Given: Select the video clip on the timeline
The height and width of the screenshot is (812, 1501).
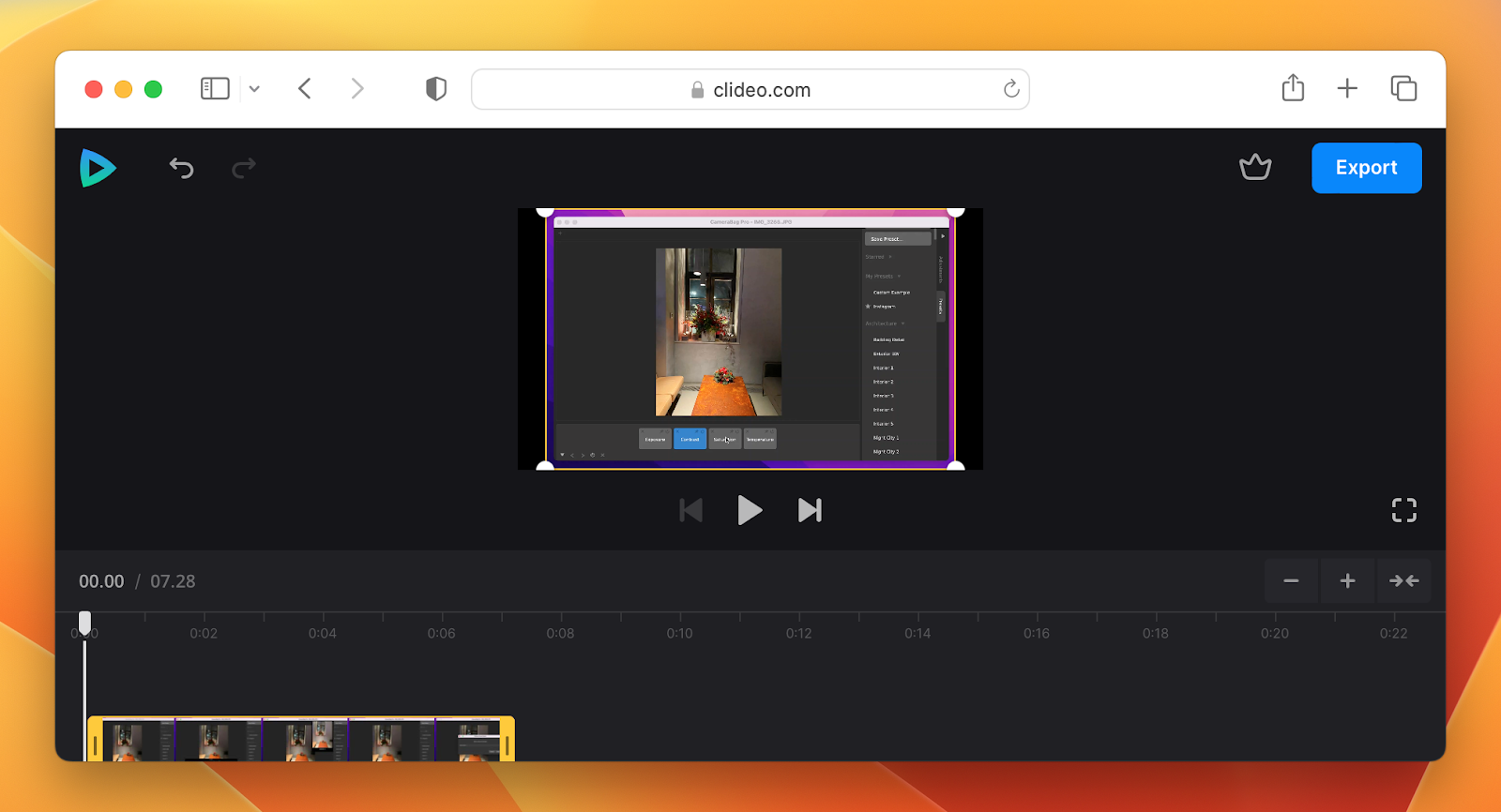Looking at the screenshot, I should 301,740.
